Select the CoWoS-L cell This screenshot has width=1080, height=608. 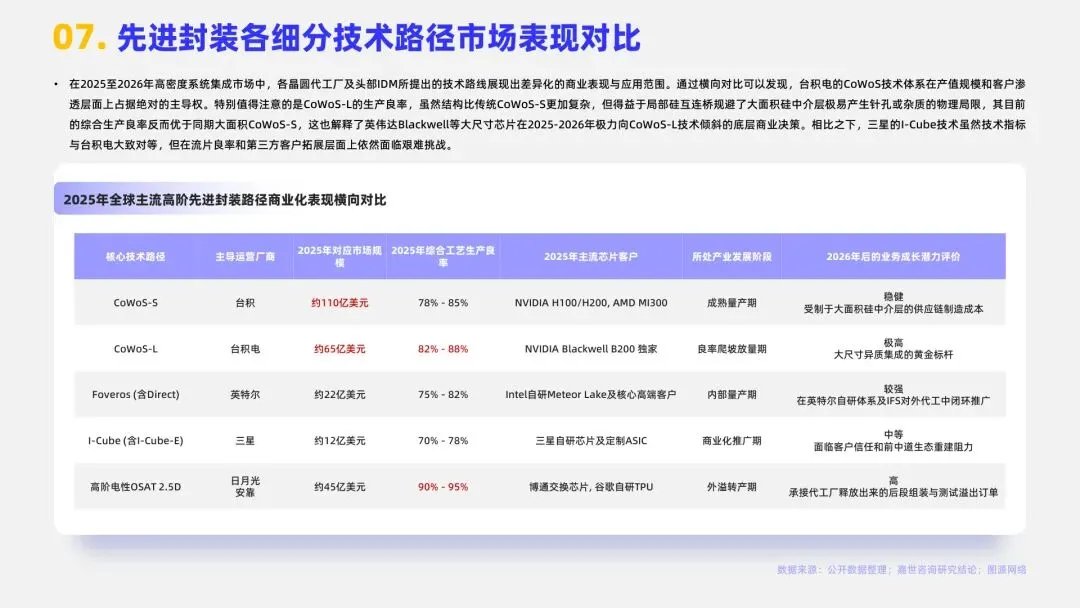click(136, 348)
